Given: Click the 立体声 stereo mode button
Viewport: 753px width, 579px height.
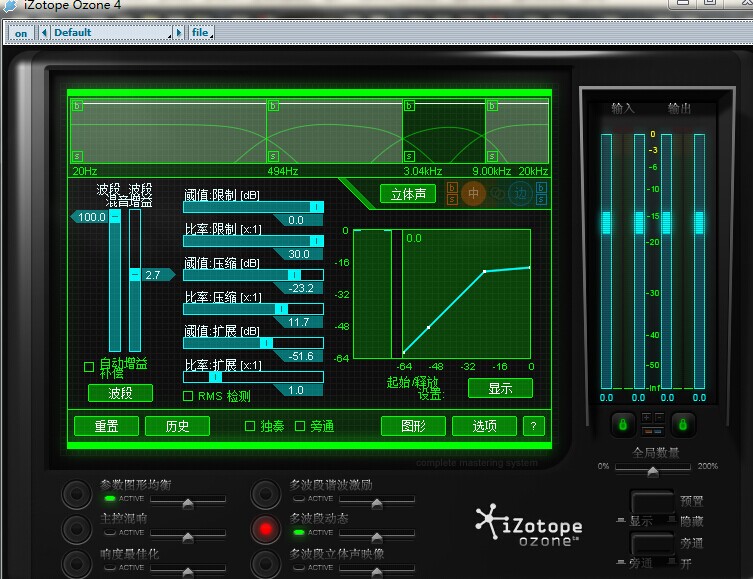Looking at the screenshot, I should tap(408, 194).
